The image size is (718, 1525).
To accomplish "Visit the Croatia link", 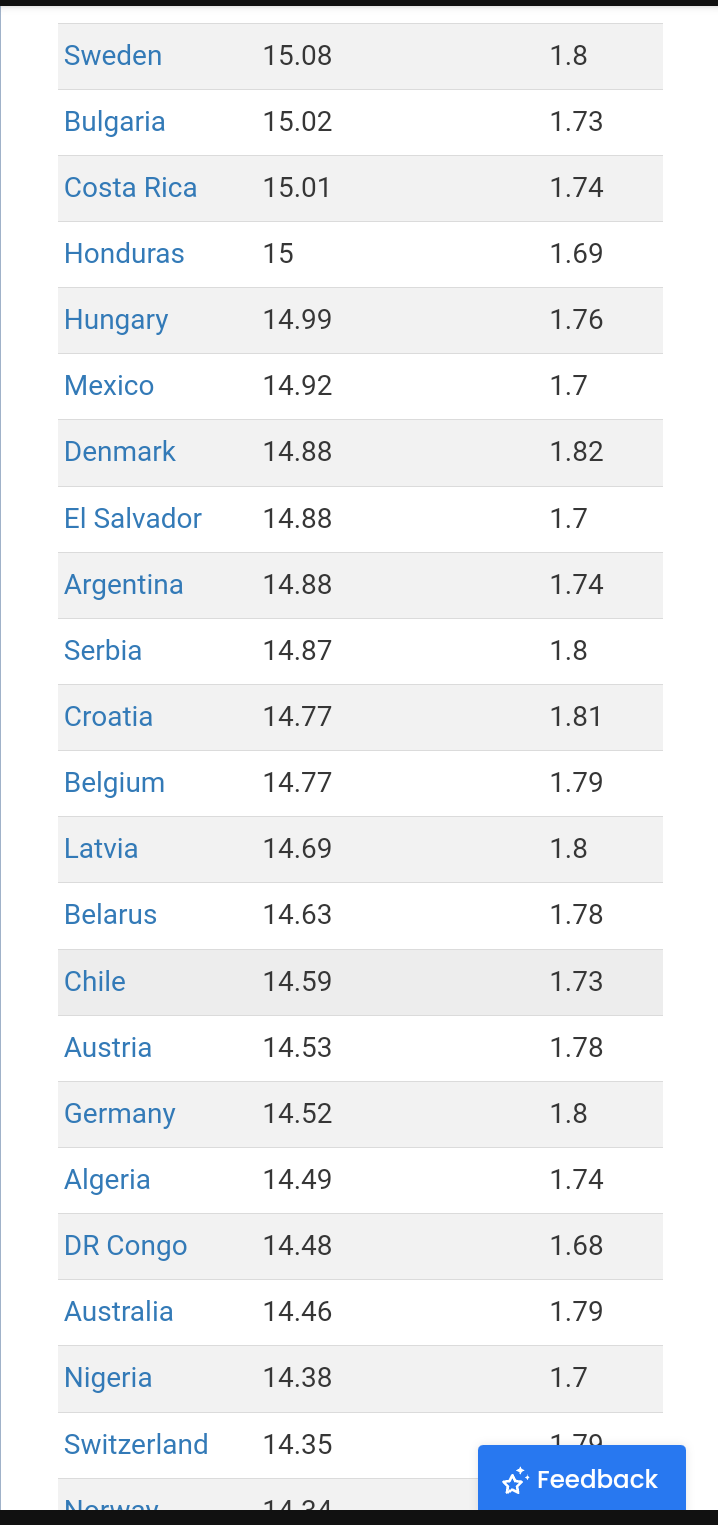I will (x=109, y=717).
